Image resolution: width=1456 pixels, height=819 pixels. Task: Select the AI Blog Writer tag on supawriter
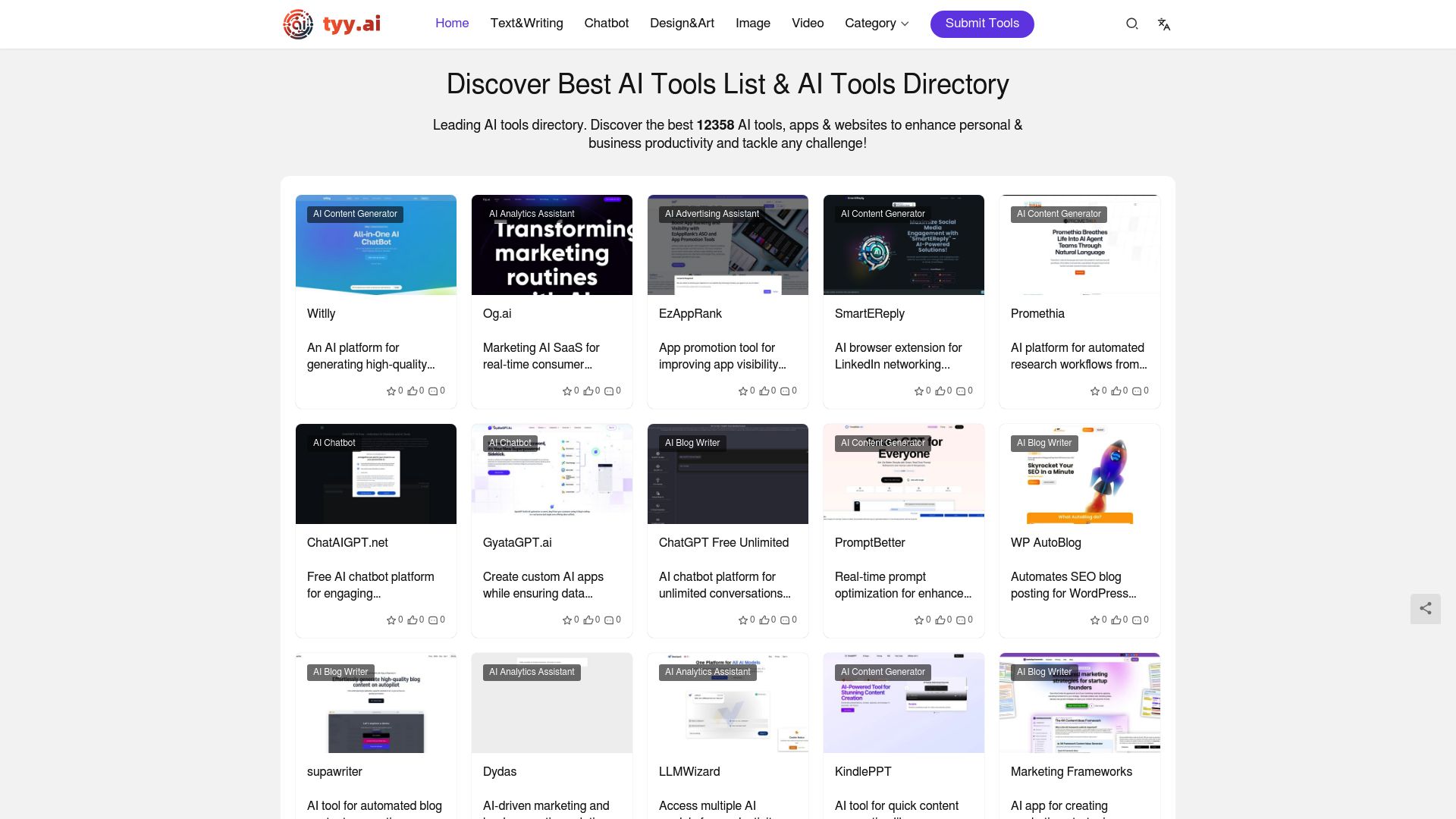pos(340,672)
